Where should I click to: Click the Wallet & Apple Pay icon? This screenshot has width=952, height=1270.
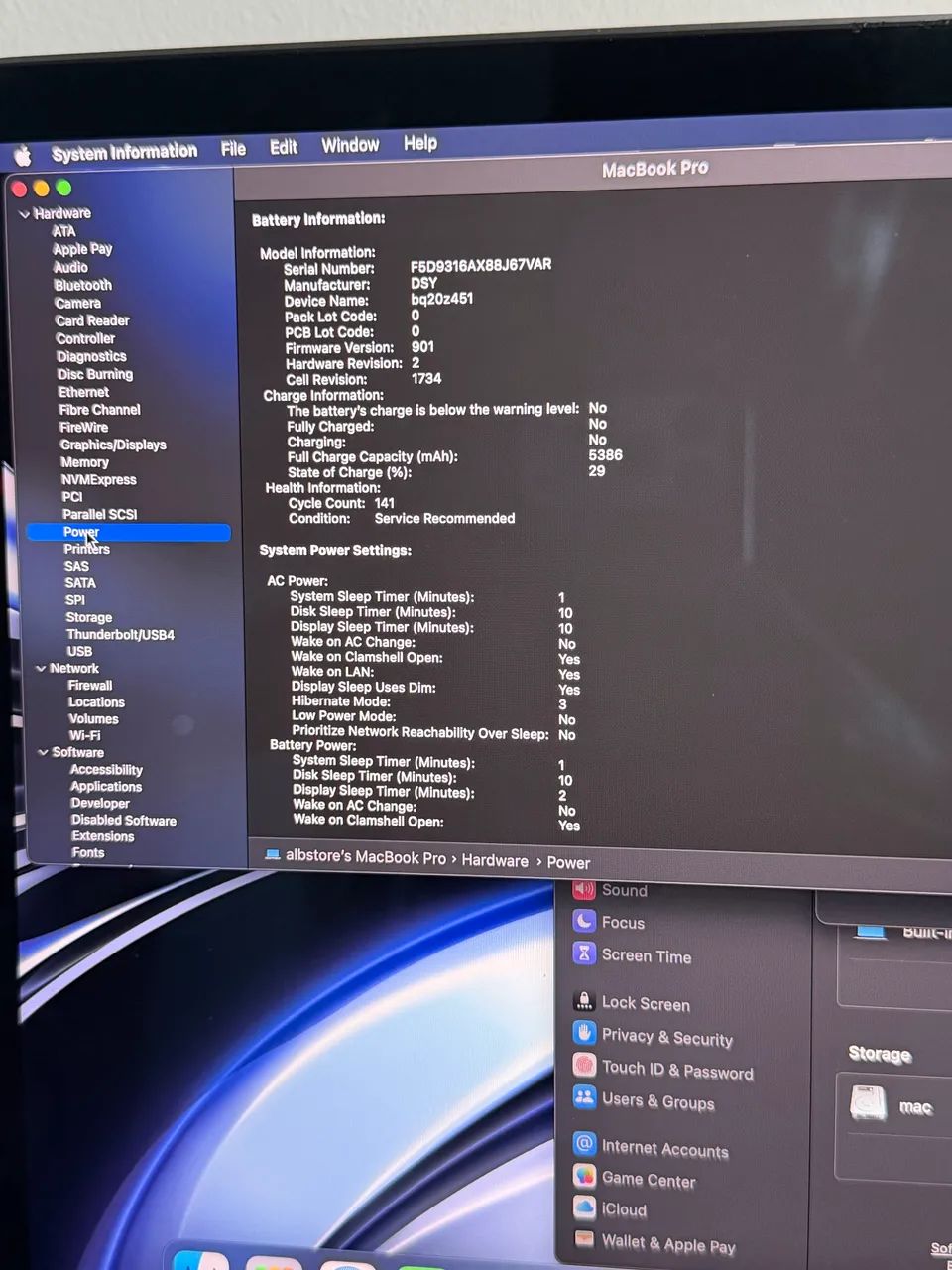tap(584, 1239)
